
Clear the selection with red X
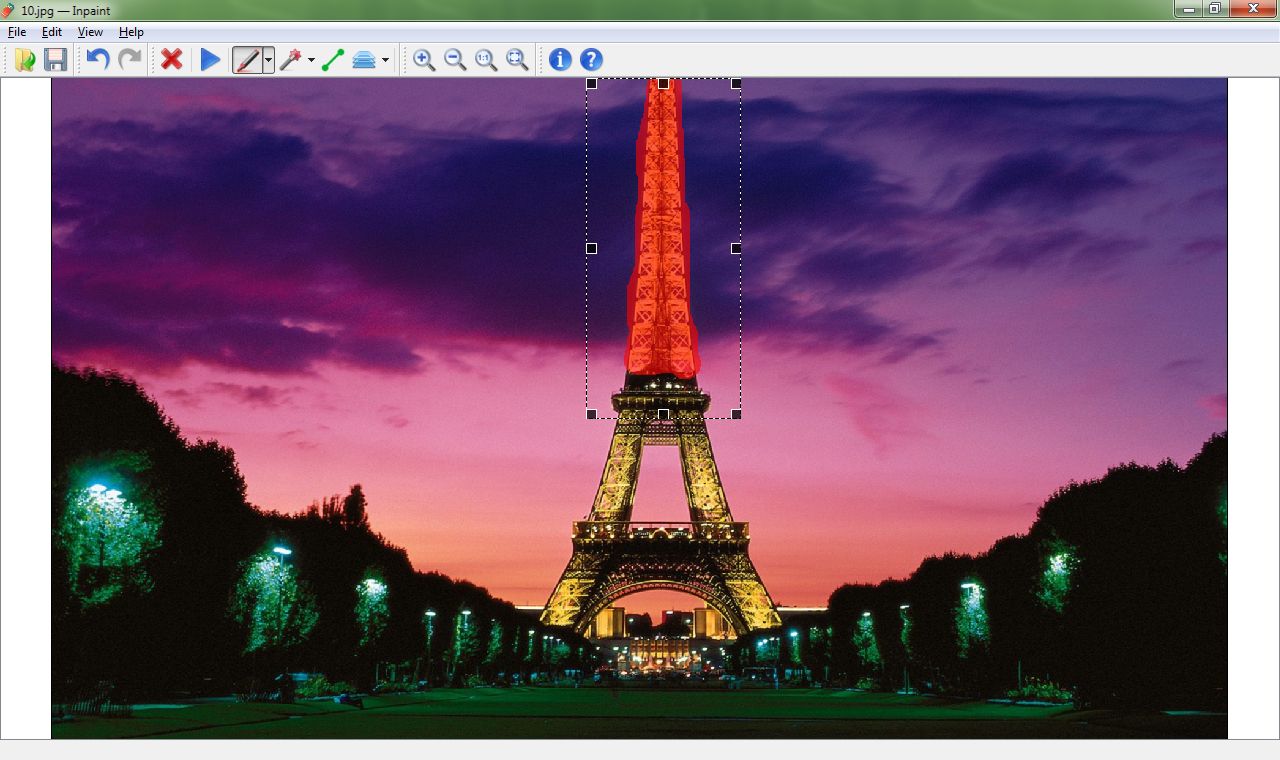pyautogui.click(x=171, y=60)
